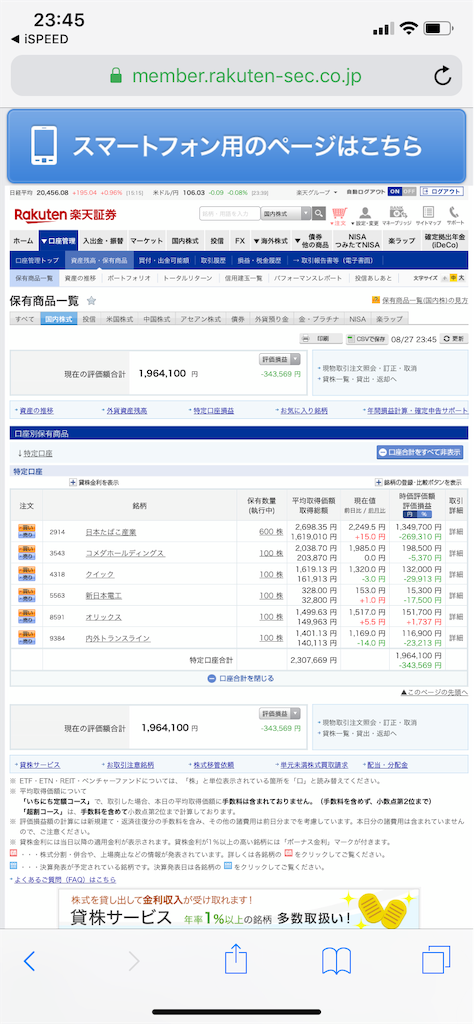This screenshot has height=1024, width=474.
Task: Open 特定口座損益 quick link
Action: pos(213,411)
